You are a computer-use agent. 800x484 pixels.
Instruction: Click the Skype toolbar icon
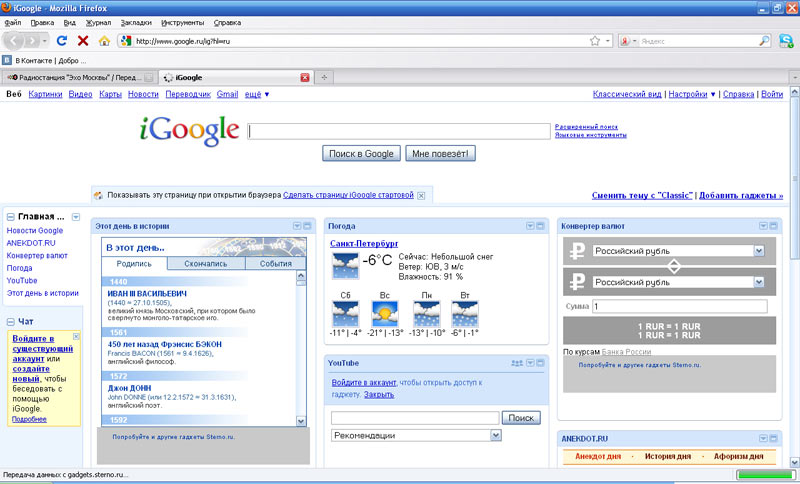tap(786, 41)
